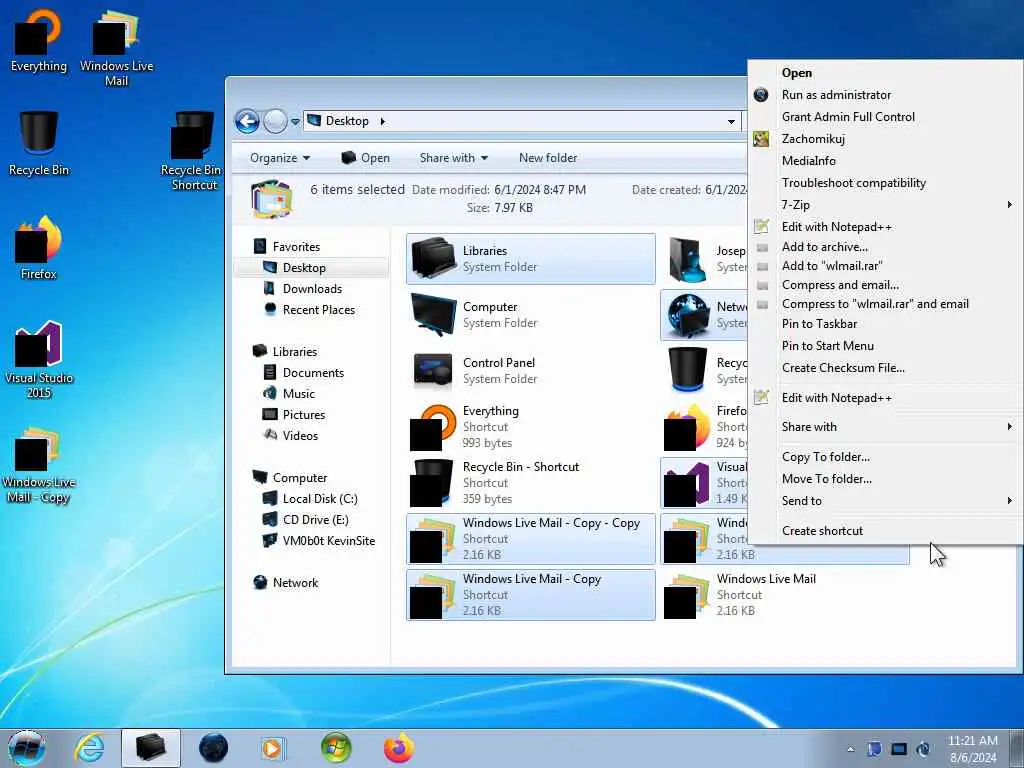Click the taskbar clock showing 11:21 AM
The image size is (1024, 768).
click(972, 749)
